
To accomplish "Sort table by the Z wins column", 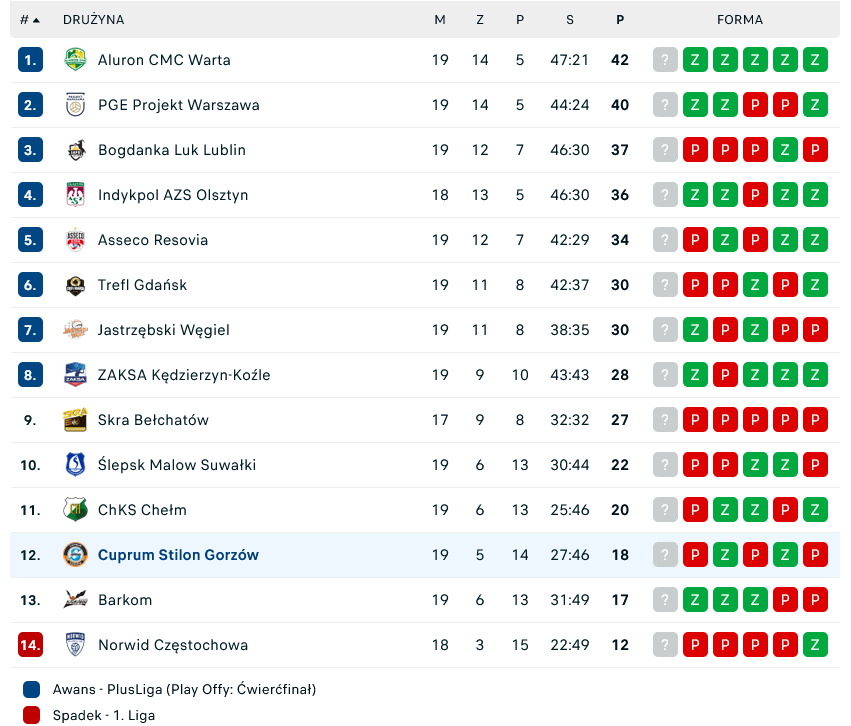I will [480, 20].
